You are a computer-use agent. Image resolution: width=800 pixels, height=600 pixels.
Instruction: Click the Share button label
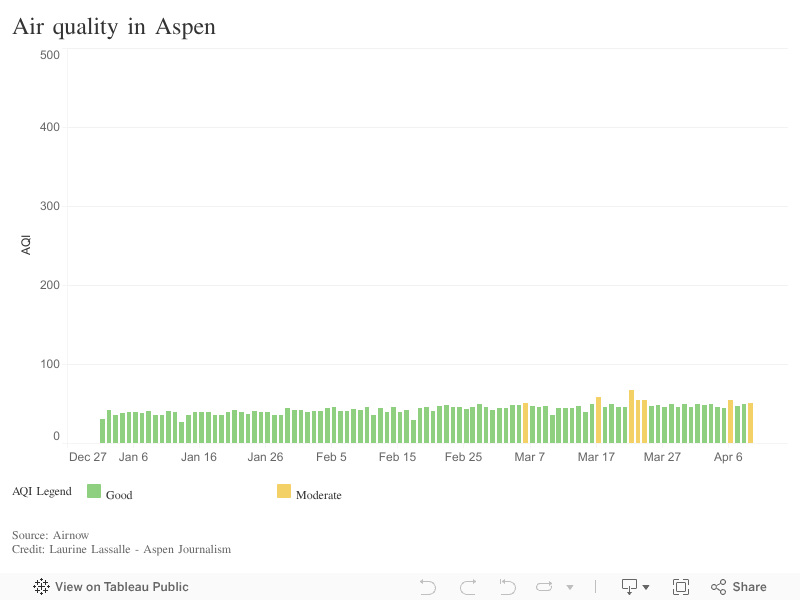coord(749,587)
